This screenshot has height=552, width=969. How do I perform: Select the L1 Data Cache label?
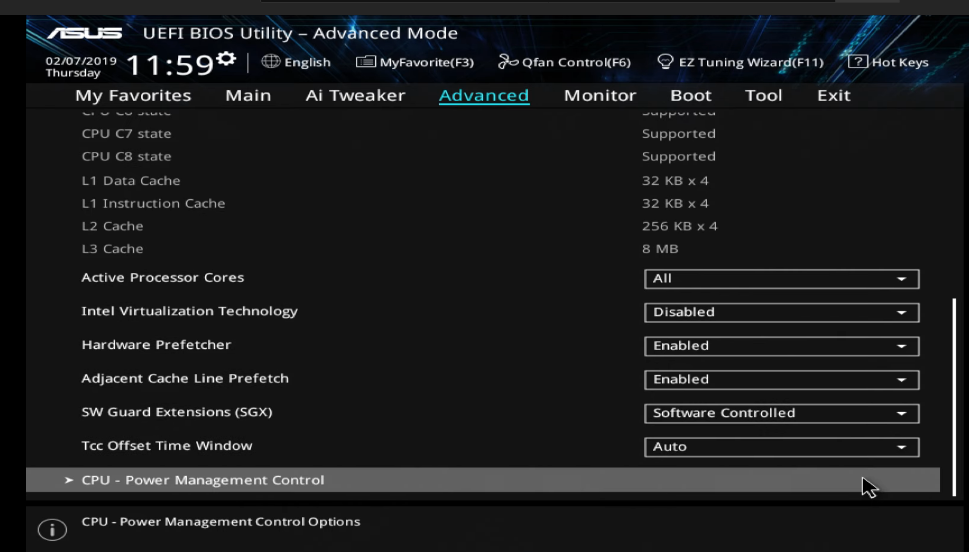pos(131,180)
